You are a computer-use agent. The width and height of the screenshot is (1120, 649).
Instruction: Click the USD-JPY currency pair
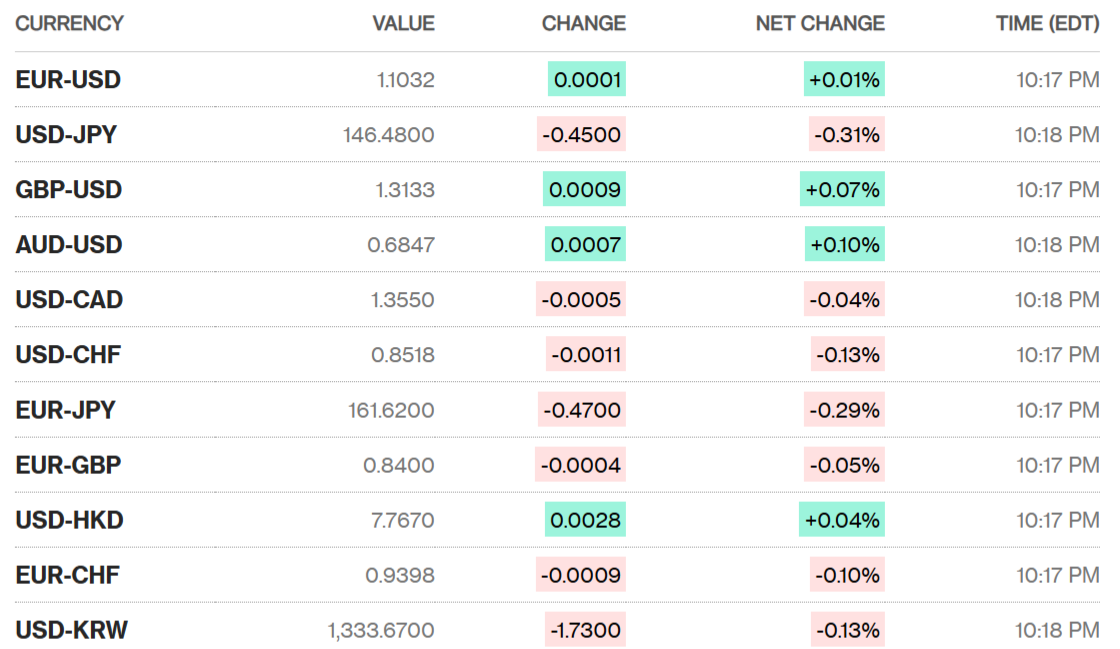pos(66,135)
